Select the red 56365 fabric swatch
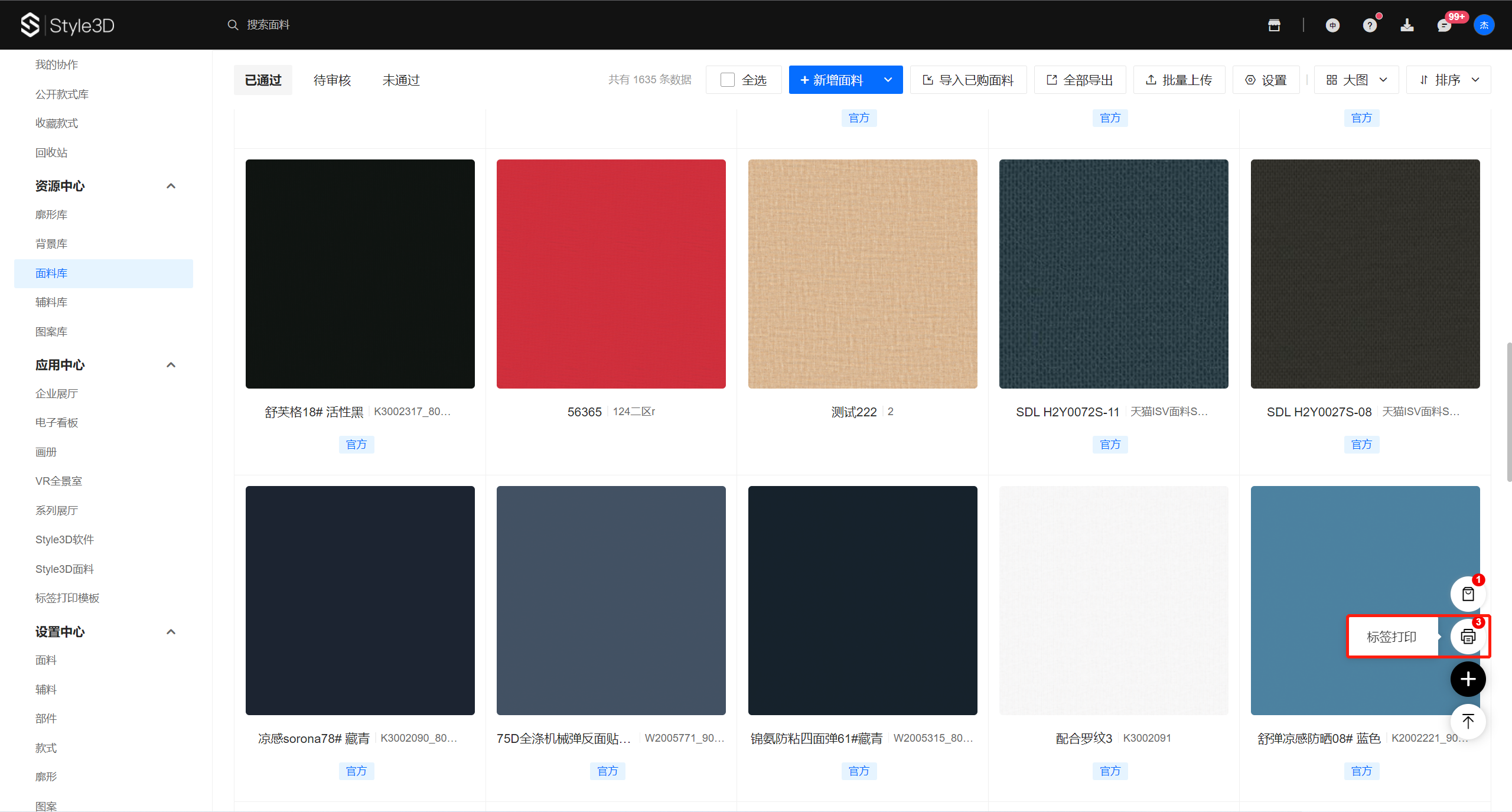The image size is (1512, 812). pos(611,274)
